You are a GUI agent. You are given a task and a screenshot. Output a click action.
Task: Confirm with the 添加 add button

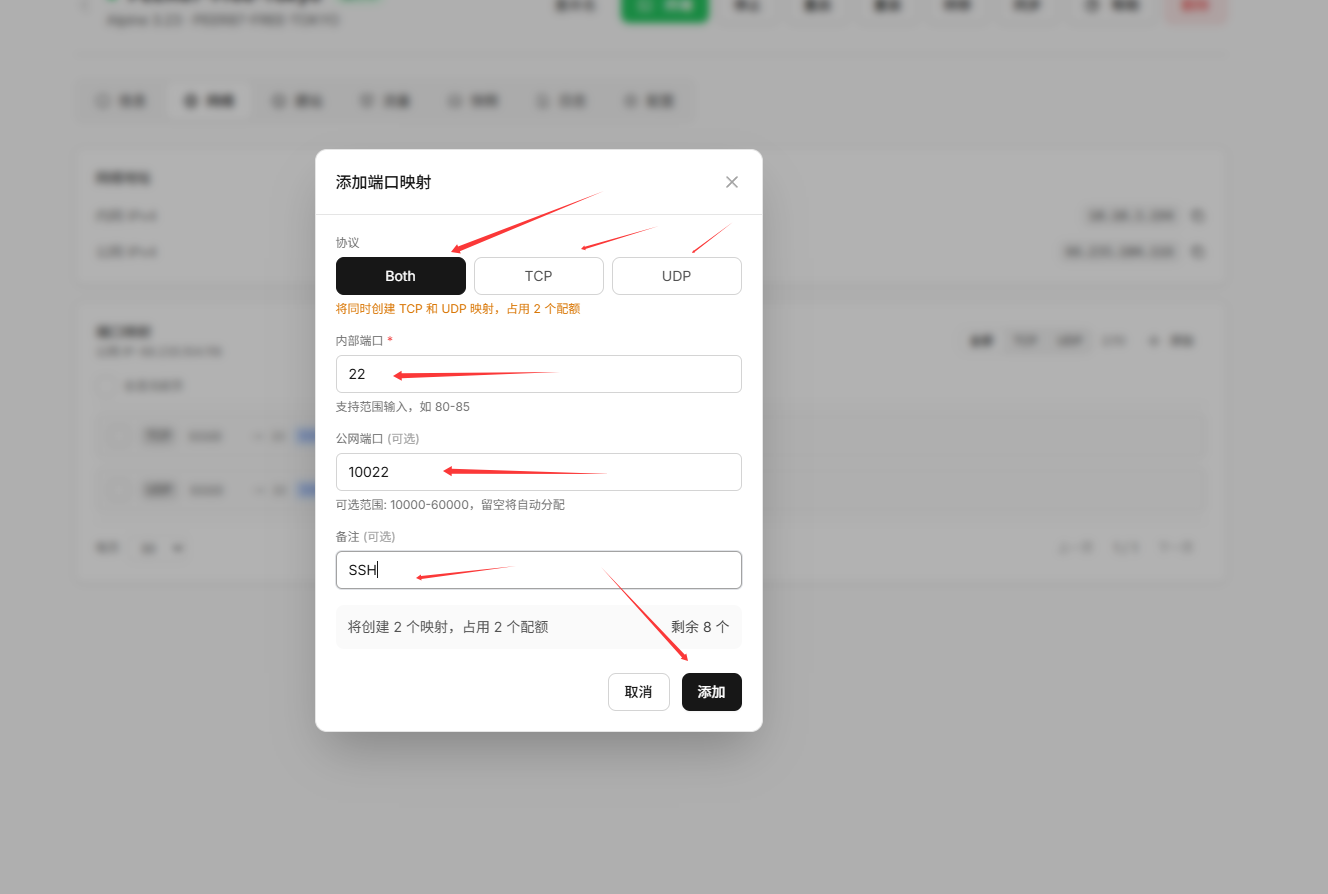click(x=711, y=692)
